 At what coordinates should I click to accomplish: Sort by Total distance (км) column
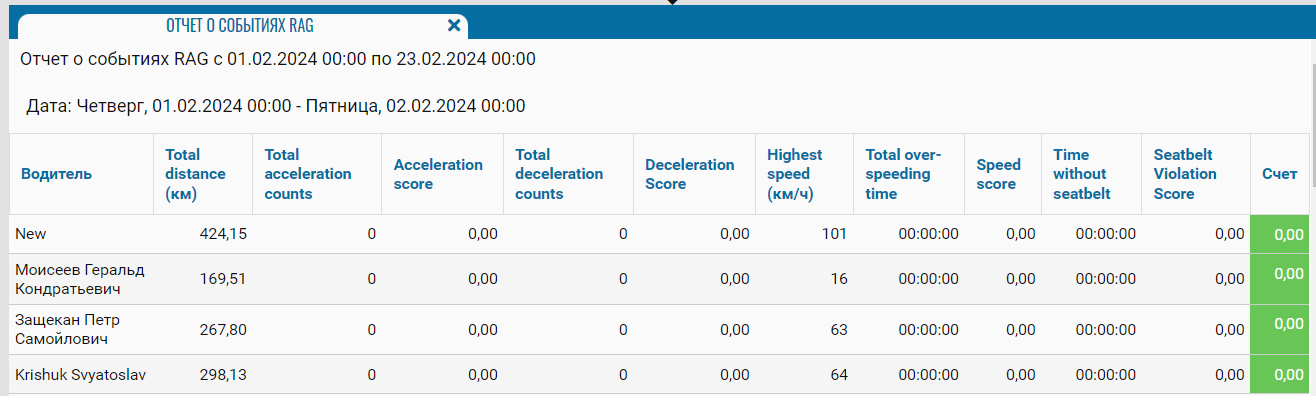pos(196,174)
